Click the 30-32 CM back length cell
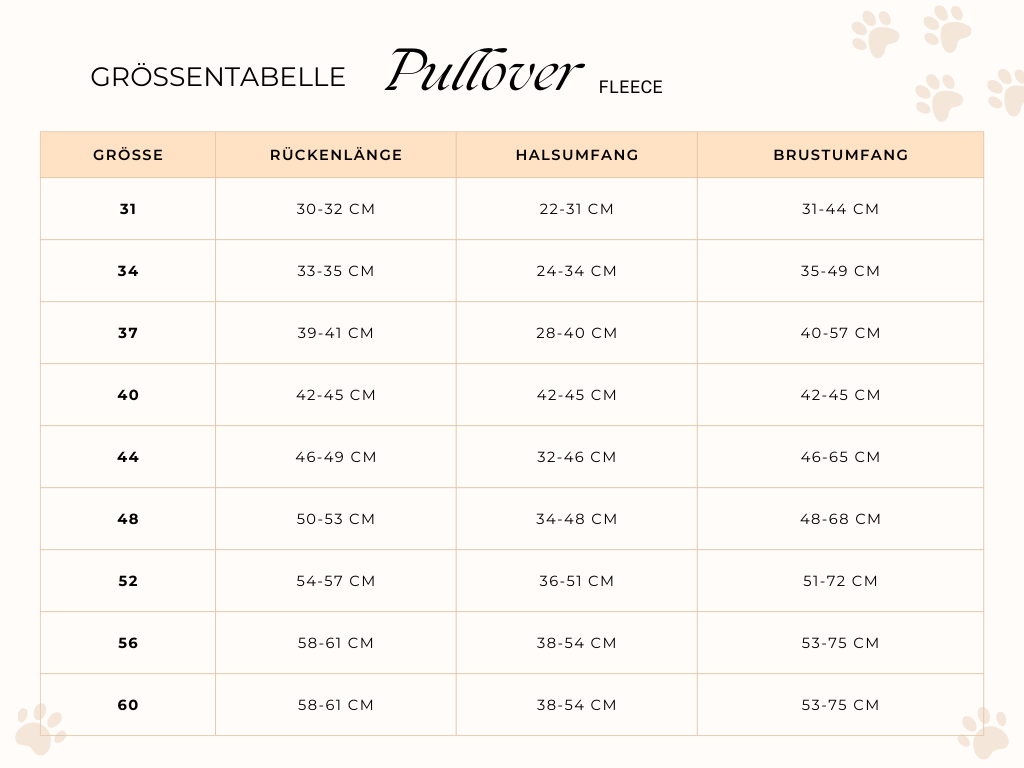Image resolution: width=1024 pixels, height=768 pixels. click(x=336, y=209)
